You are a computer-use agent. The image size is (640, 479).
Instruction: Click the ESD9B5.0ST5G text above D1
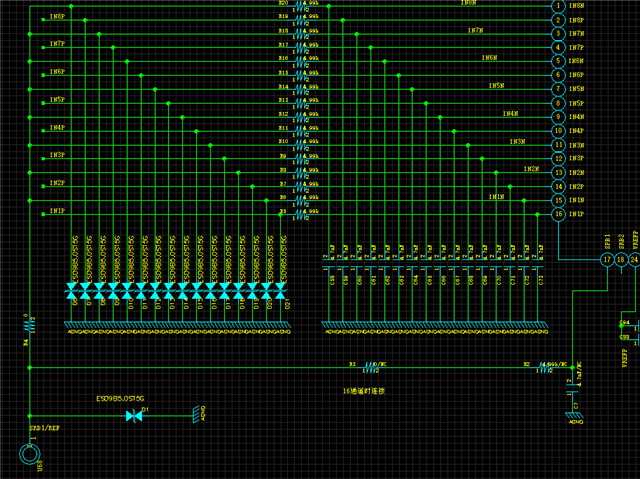tap(120, 399)
